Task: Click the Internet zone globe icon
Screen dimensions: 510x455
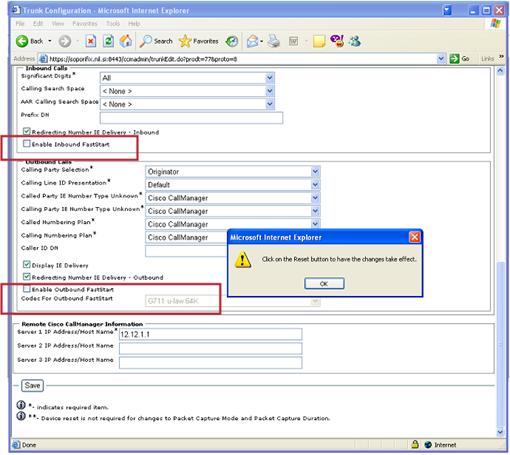Action: 428,445
